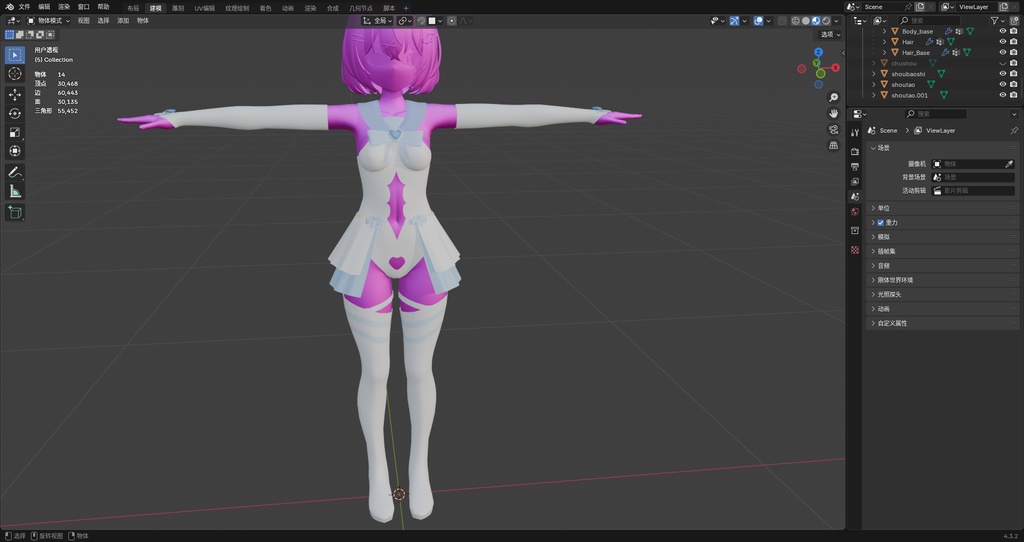Viewport: 1024px width, 542px height.
Task: Expand the shoutao tree item
Action: [874, 84]
